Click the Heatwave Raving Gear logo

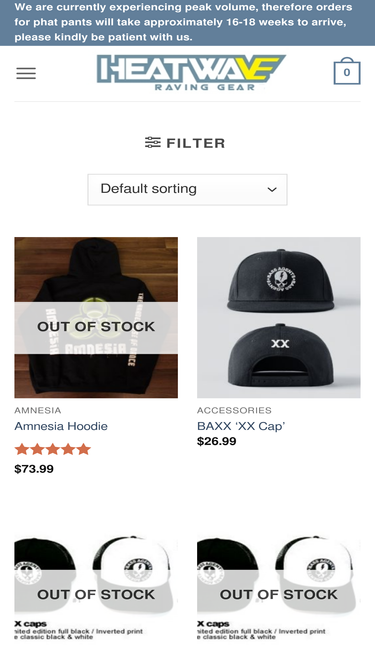click(x=191, y=73)
